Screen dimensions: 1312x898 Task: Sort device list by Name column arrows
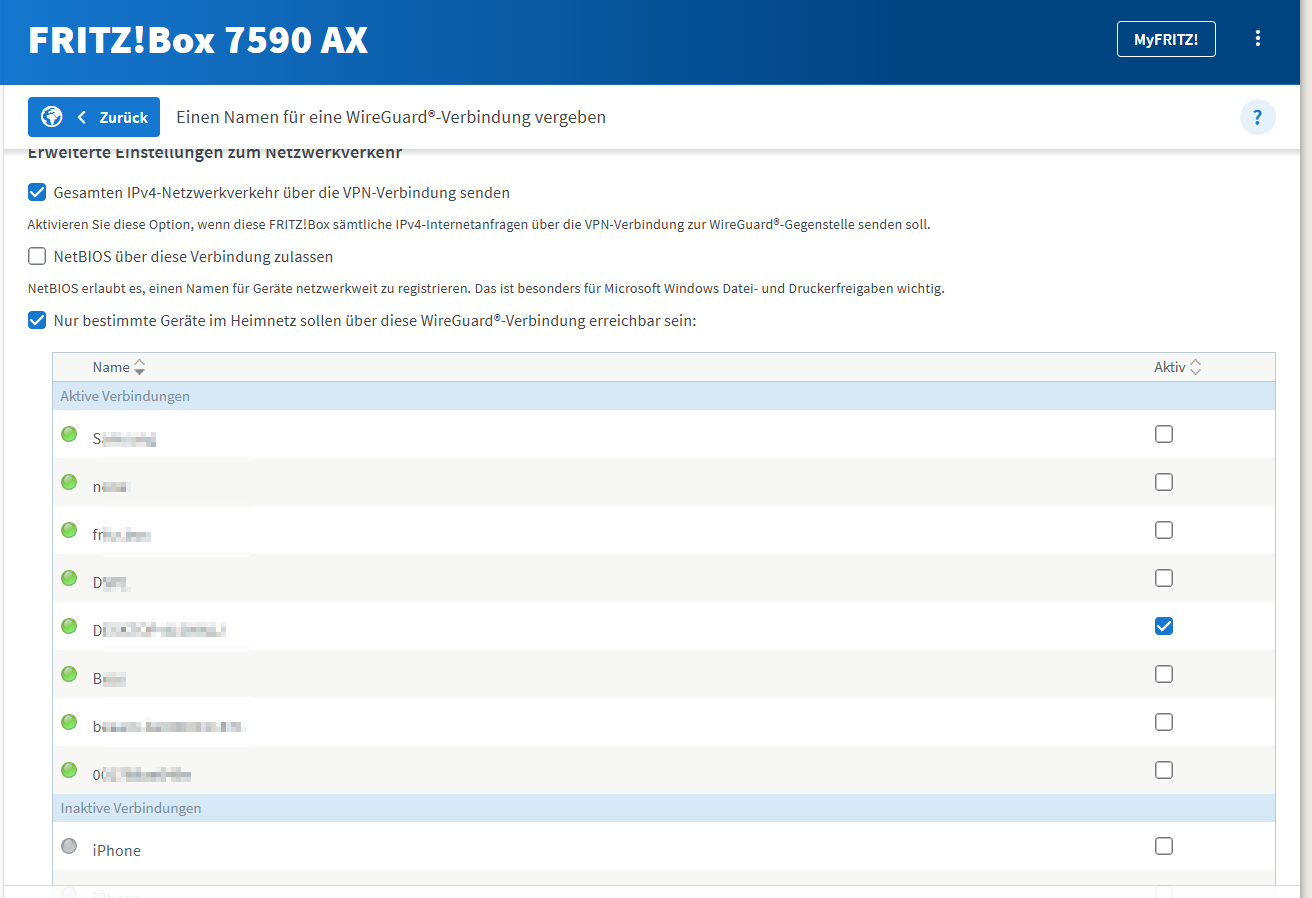139,367
